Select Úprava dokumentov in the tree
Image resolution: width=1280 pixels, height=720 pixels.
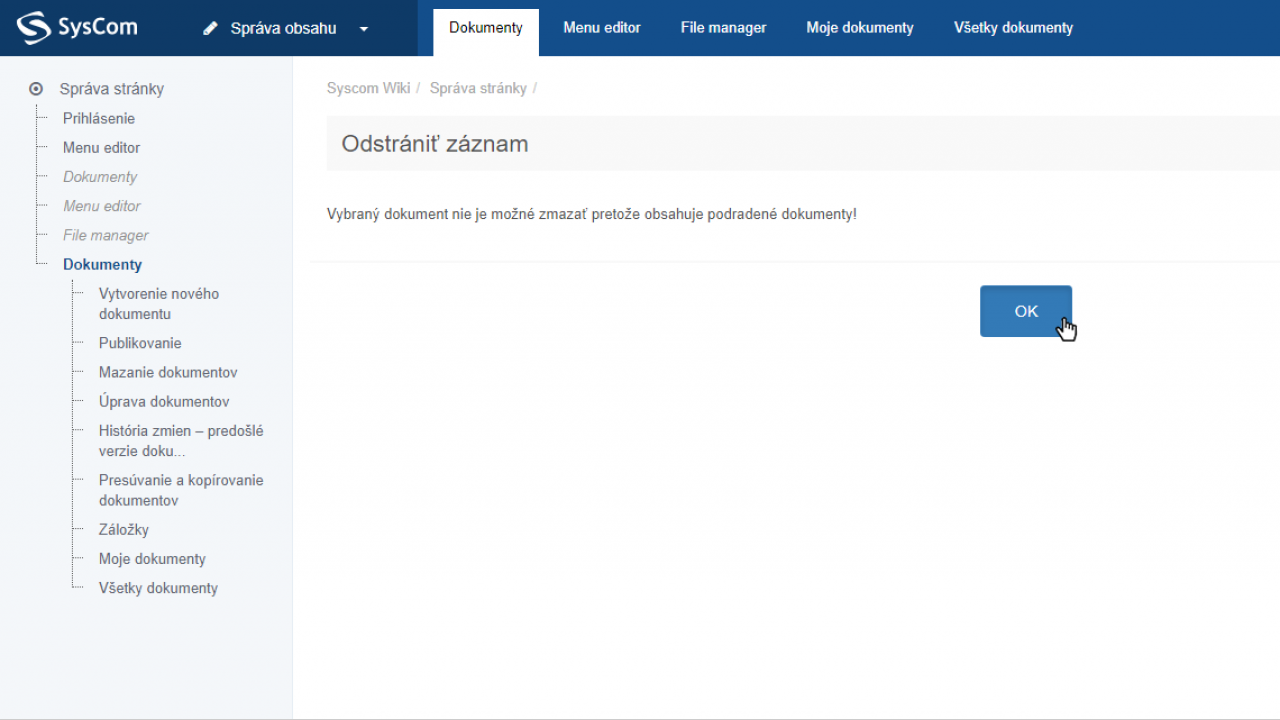pyautogui.click(x=164, y=401)
